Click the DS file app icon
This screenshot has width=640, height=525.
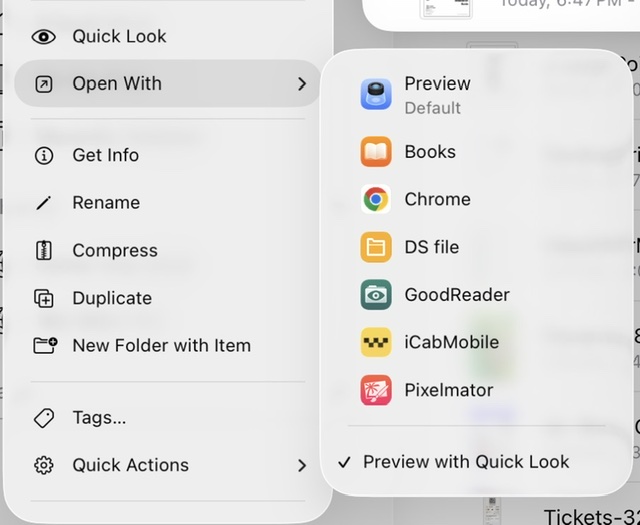click(376, 247)
